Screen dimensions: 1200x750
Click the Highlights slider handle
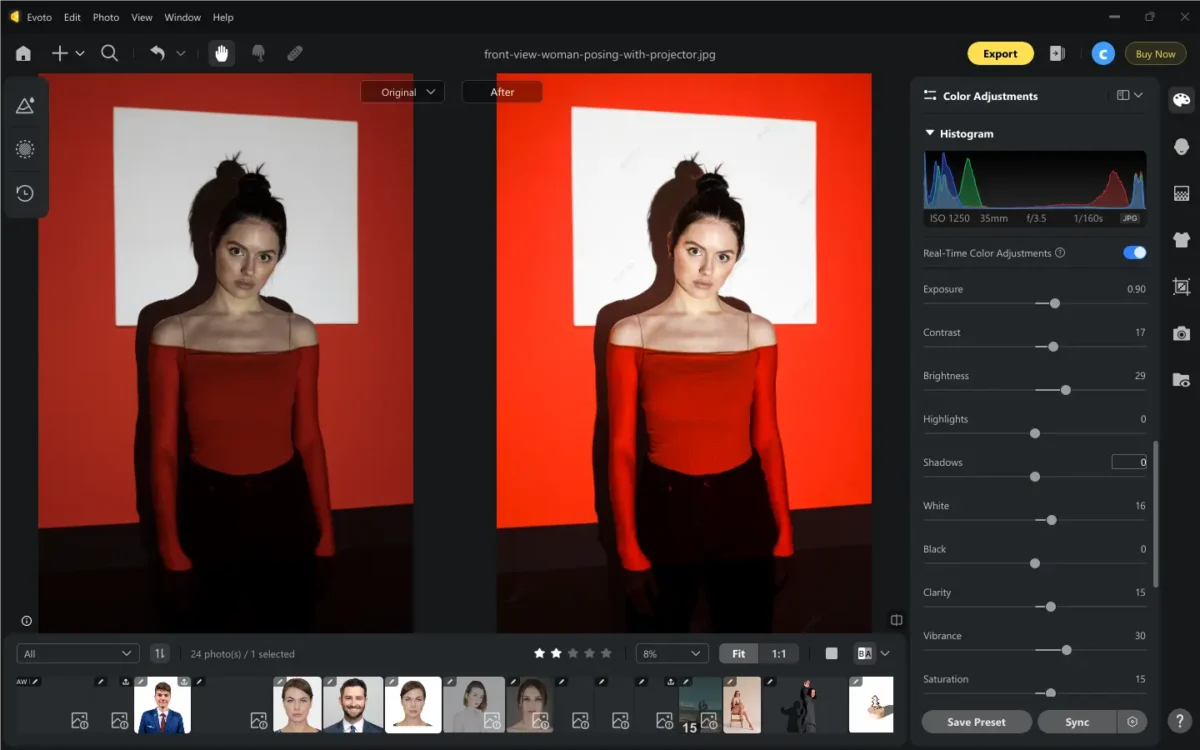pos(1035,433)
